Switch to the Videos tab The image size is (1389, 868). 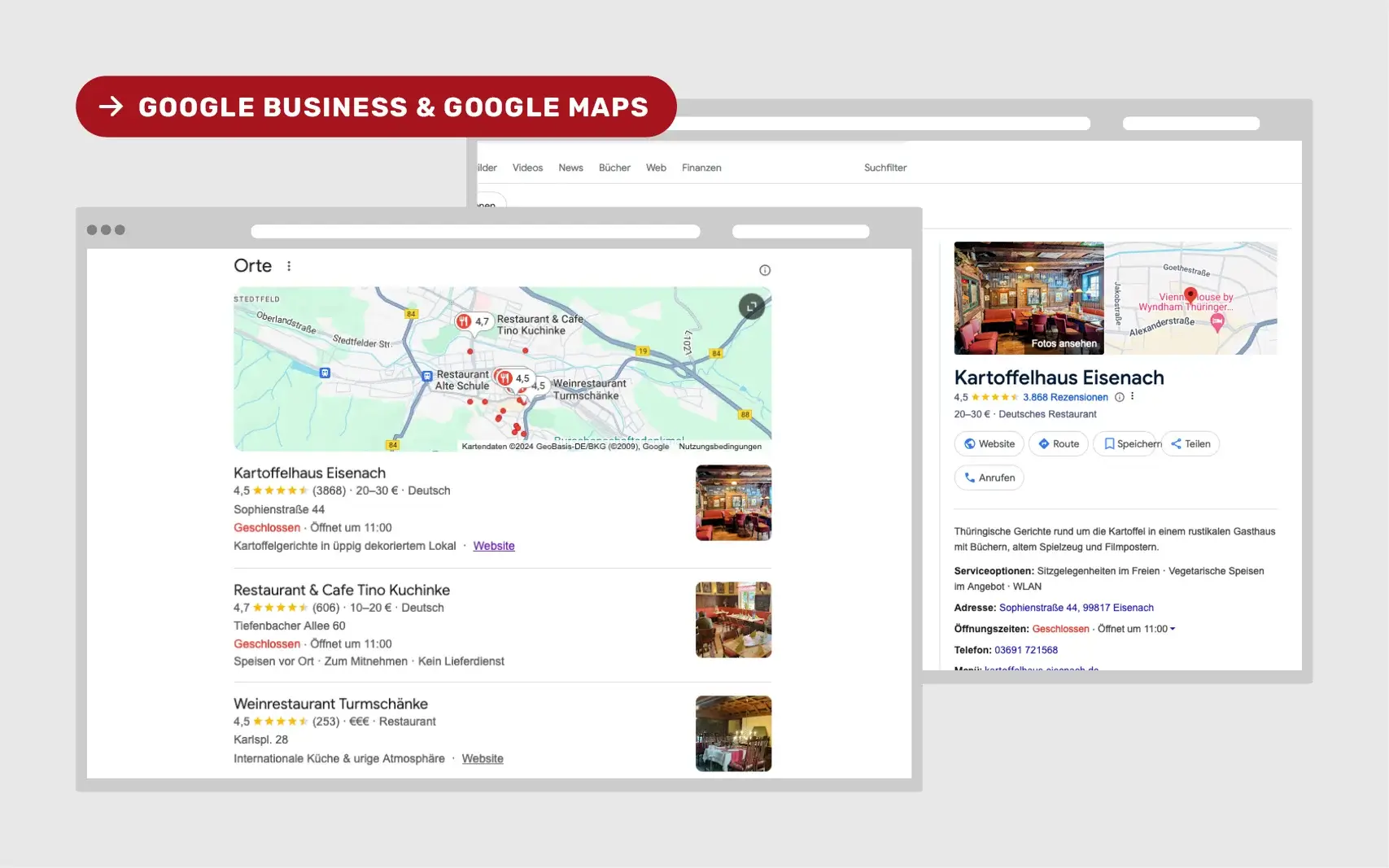click(527, 168)
